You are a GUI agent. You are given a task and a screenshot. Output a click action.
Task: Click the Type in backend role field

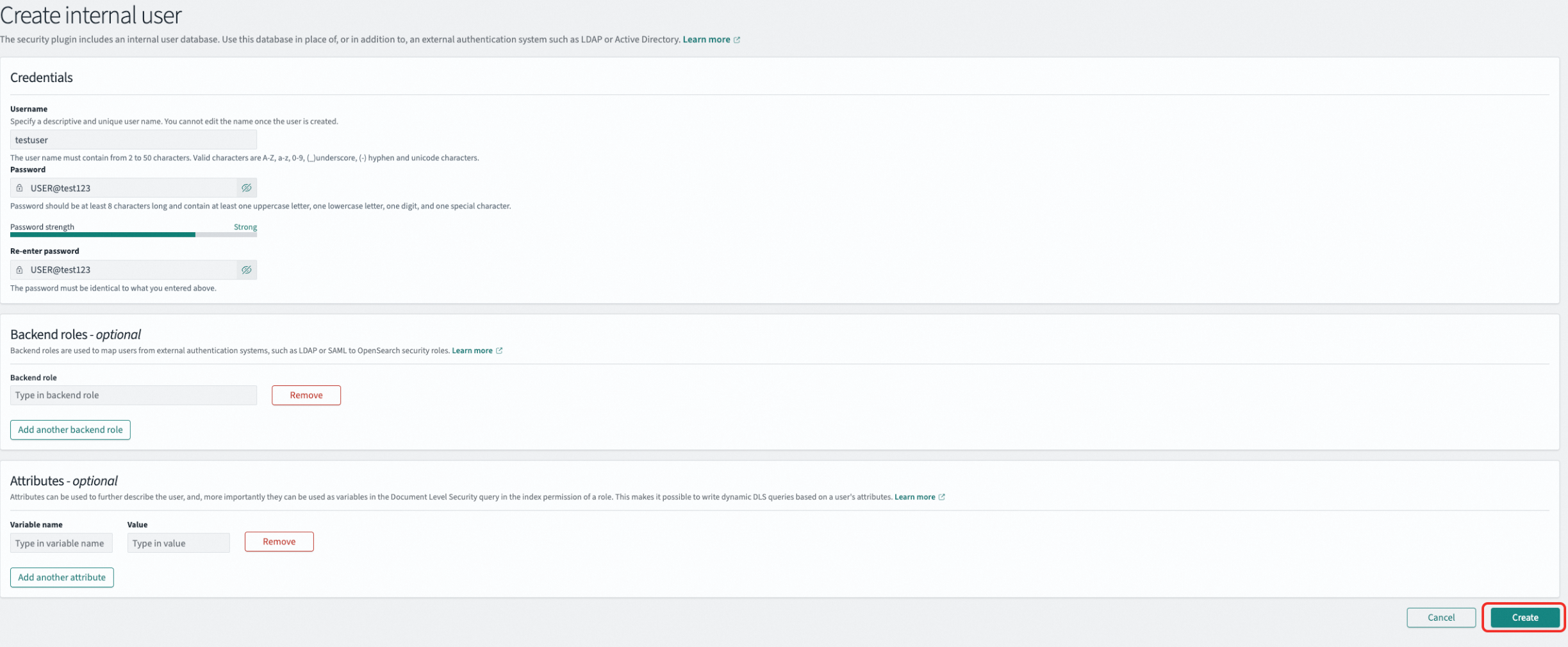[x=133, y=395]
